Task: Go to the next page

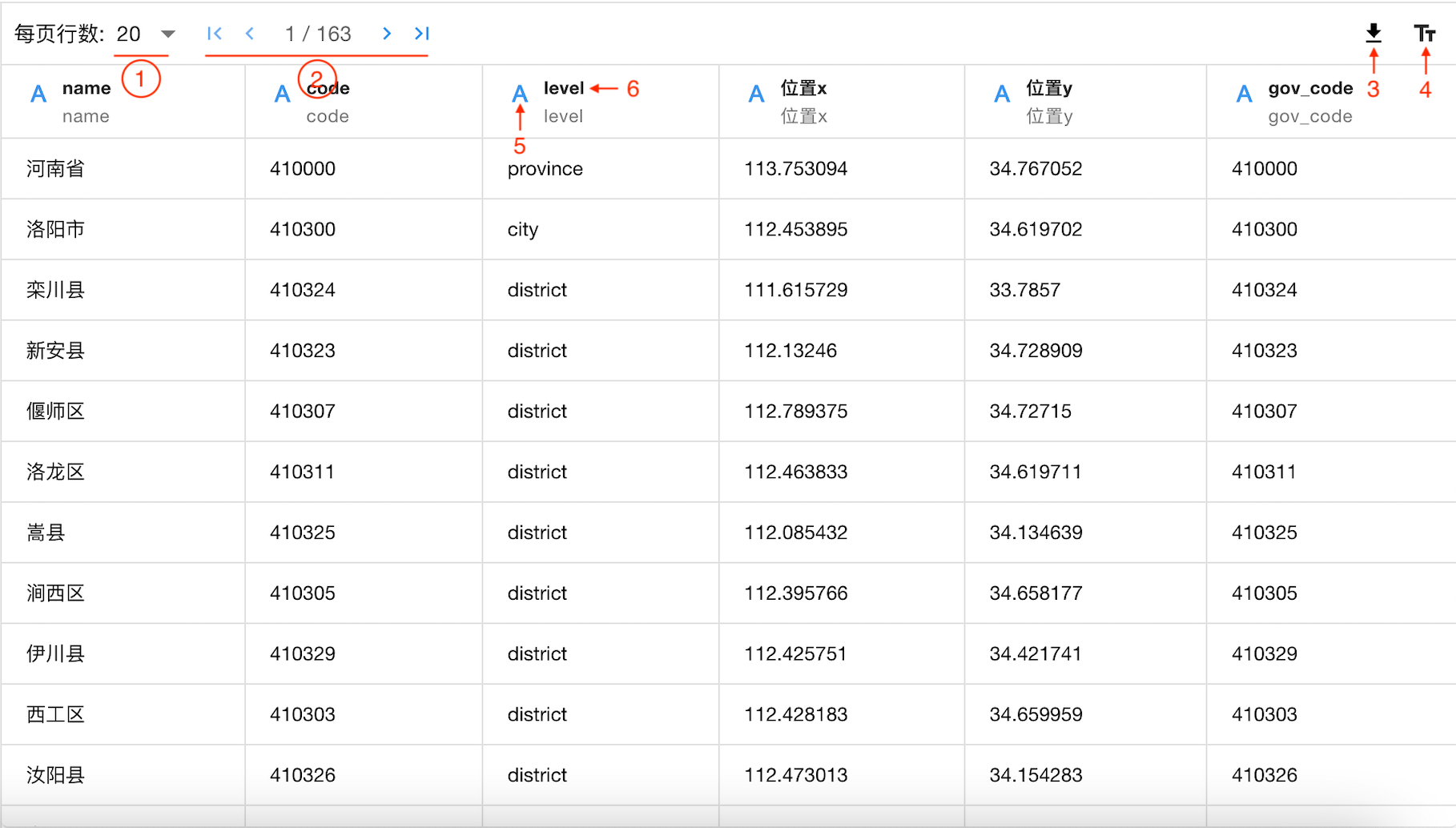Action: [387, 34]
